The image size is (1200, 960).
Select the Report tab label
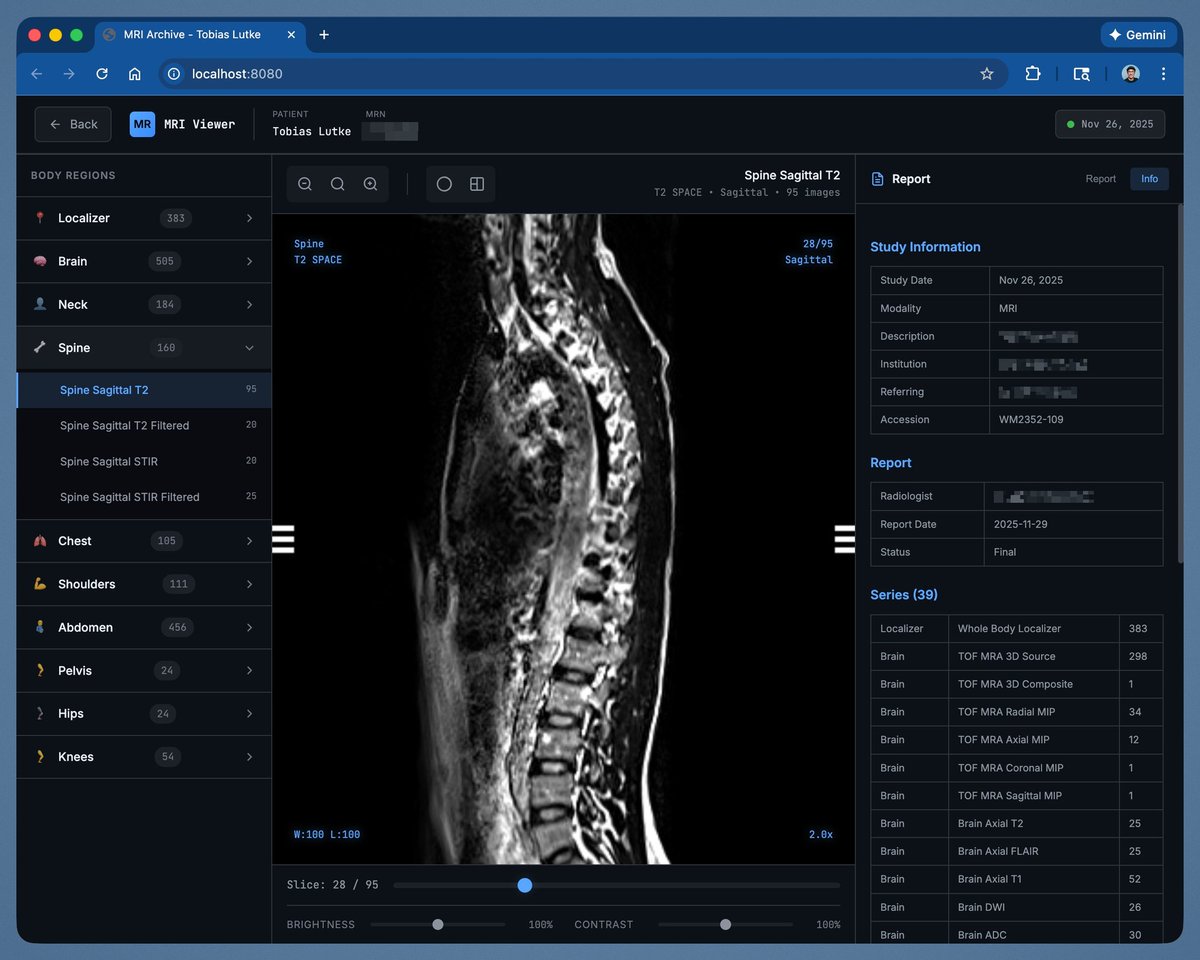[1100, 179]
